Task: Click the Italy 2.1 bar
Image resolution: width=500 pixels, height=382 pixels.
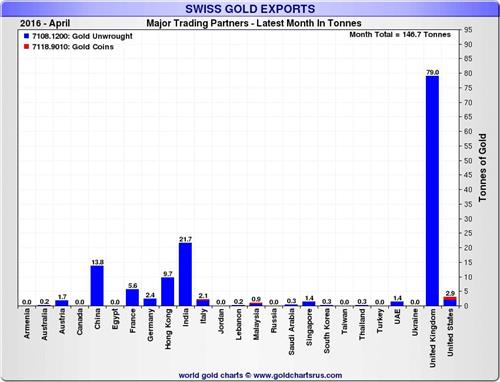Action: tap(203, 303)
